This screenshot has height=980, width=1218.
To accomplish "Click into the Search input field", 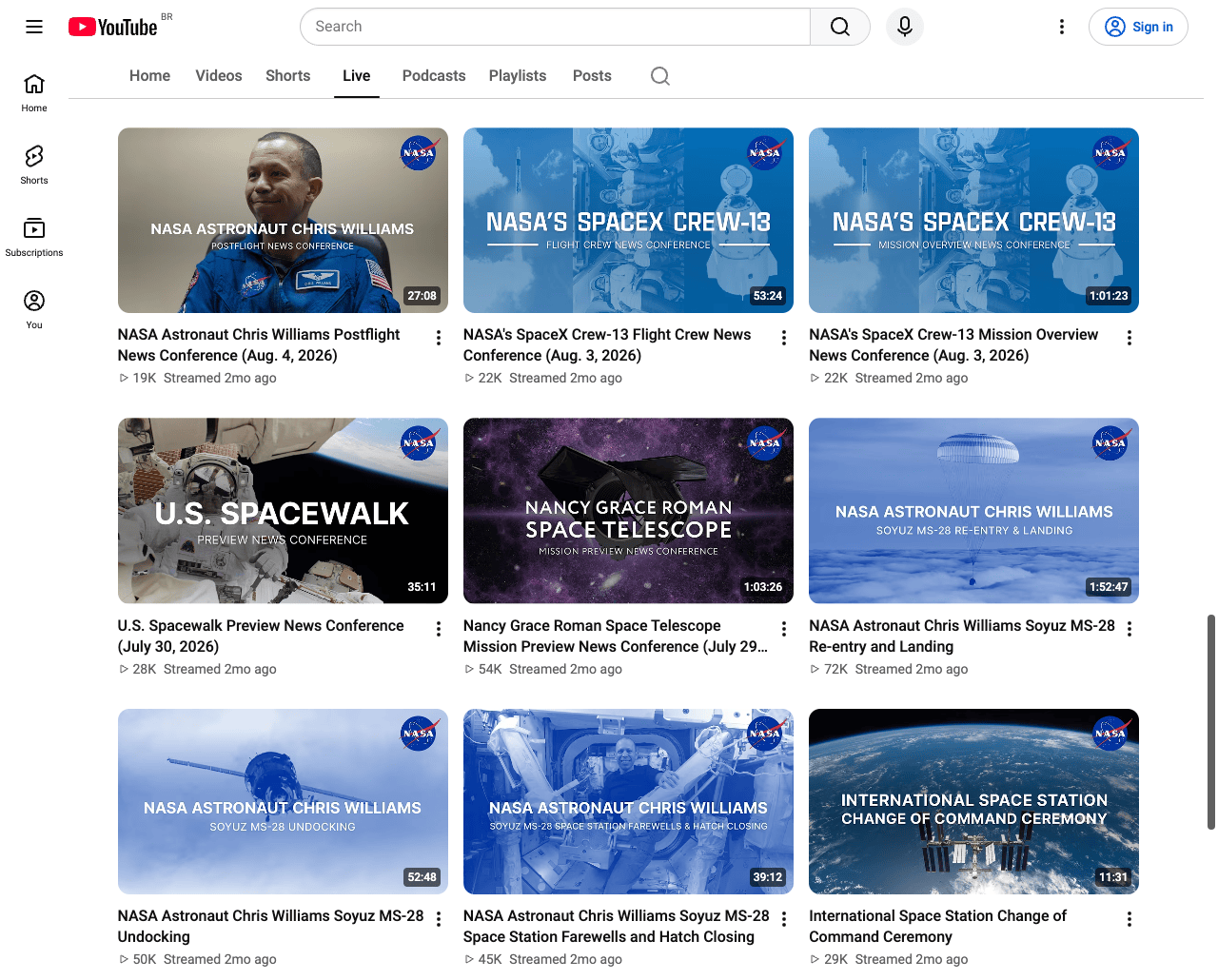I will click(555, 27).
